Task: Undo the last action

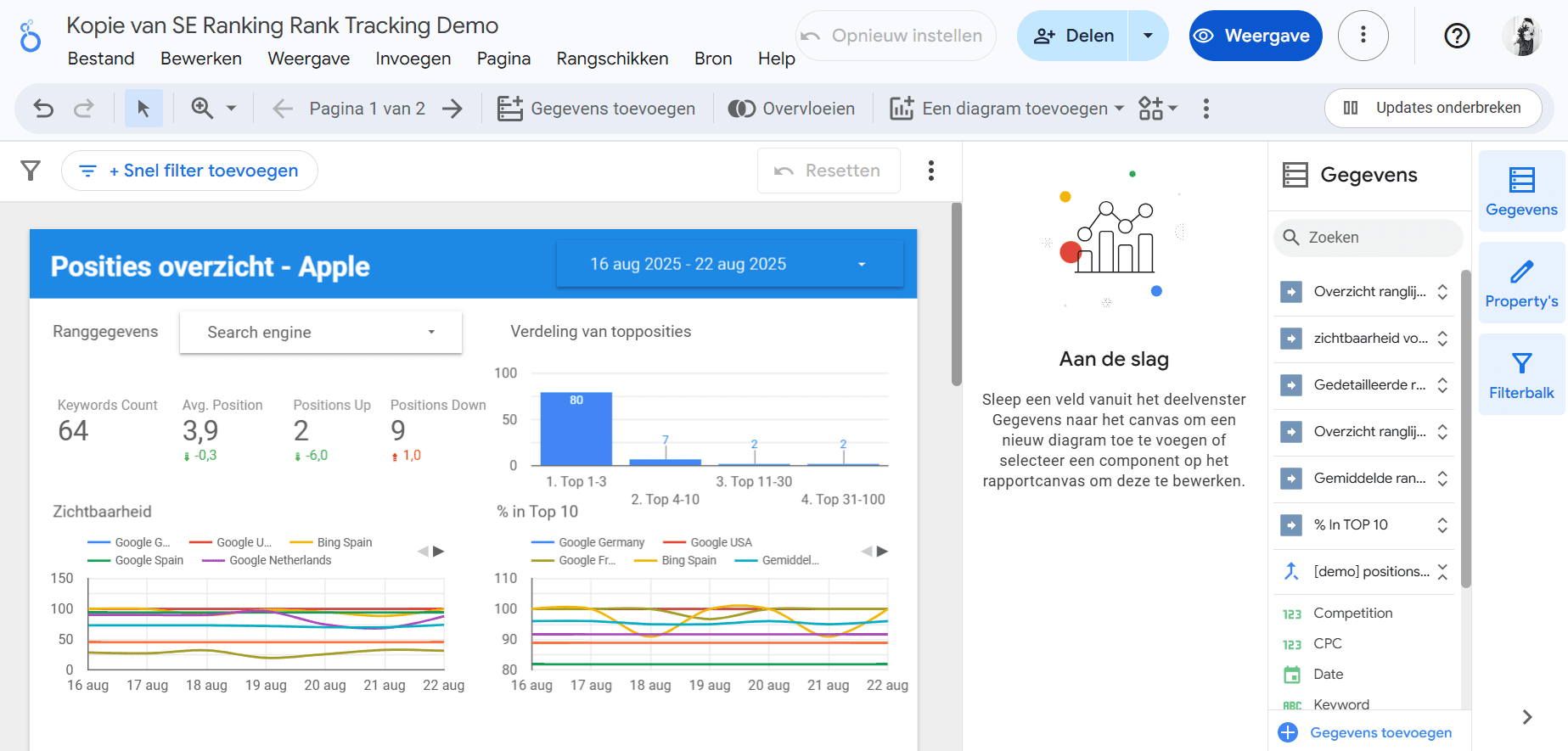Action: click(x=43, y=109)
